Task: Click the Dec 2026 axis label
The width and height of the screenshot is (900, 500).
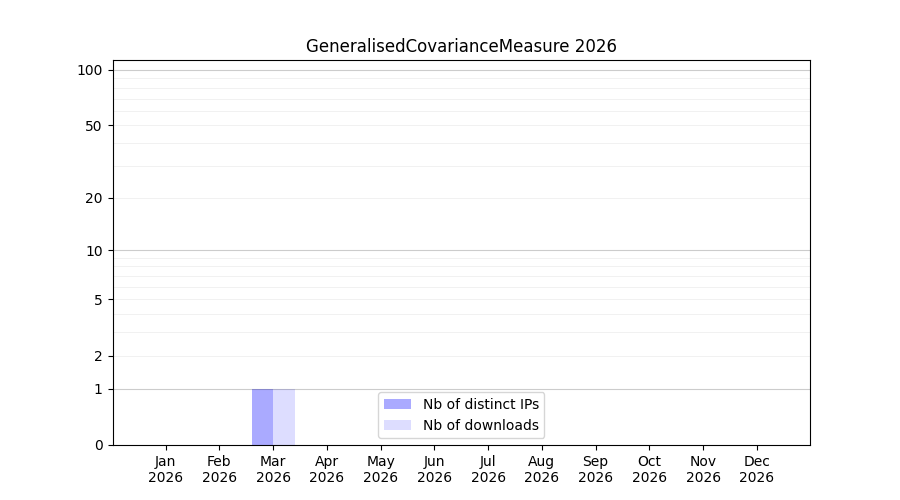Action: (x=757, y=469)
